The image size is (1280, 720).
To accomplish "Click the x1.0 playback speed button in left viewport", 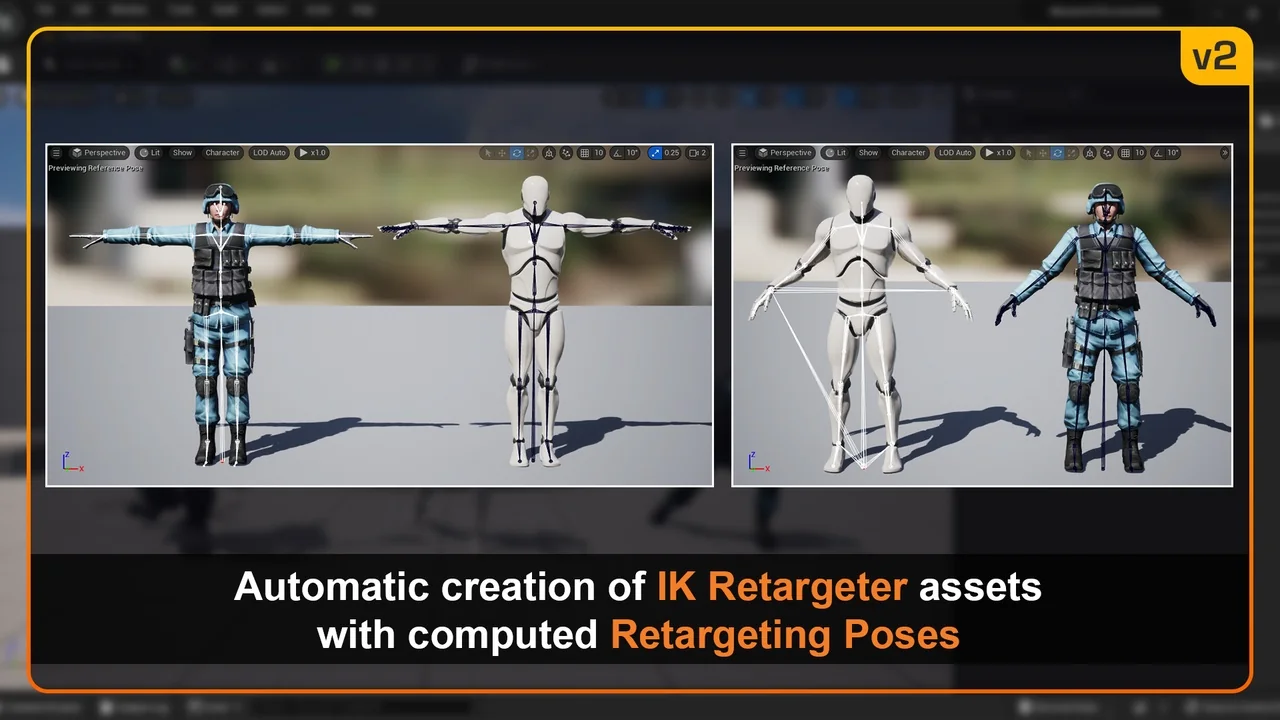I will [x=312, y=153].
